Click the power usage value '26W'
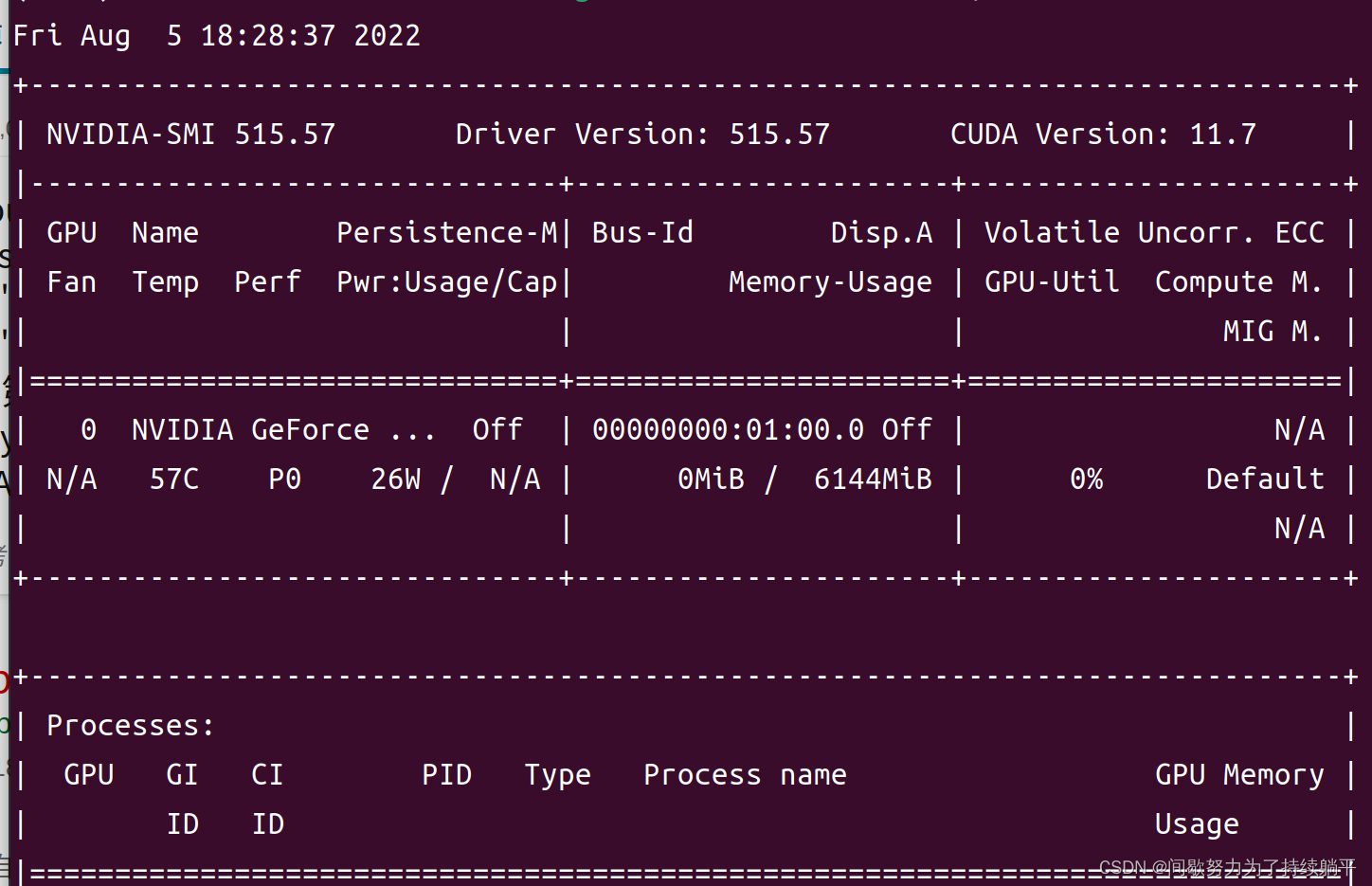The height and width of the screenshot is (886, 1372). [x=396, y=479]
